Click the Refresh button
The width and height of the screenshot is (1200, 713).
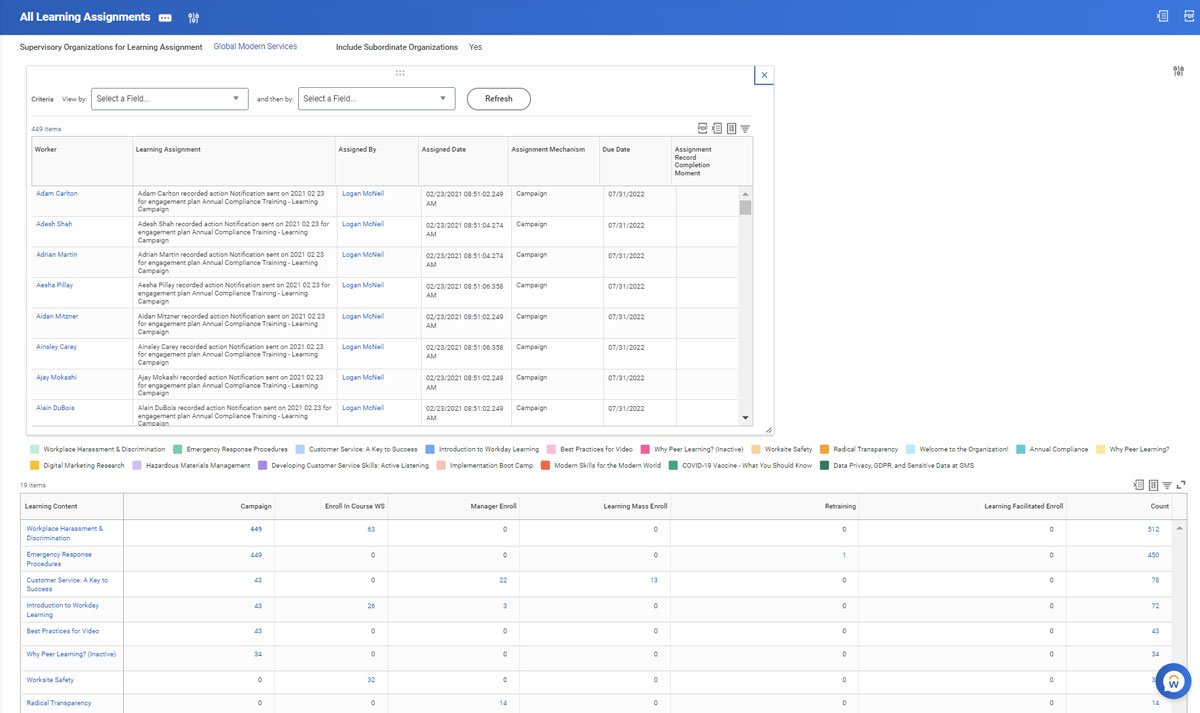tap(498, 99)
